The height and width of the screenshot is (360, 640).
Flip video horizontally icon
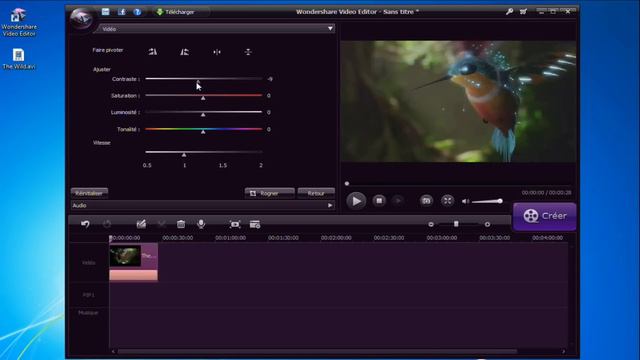217,52
